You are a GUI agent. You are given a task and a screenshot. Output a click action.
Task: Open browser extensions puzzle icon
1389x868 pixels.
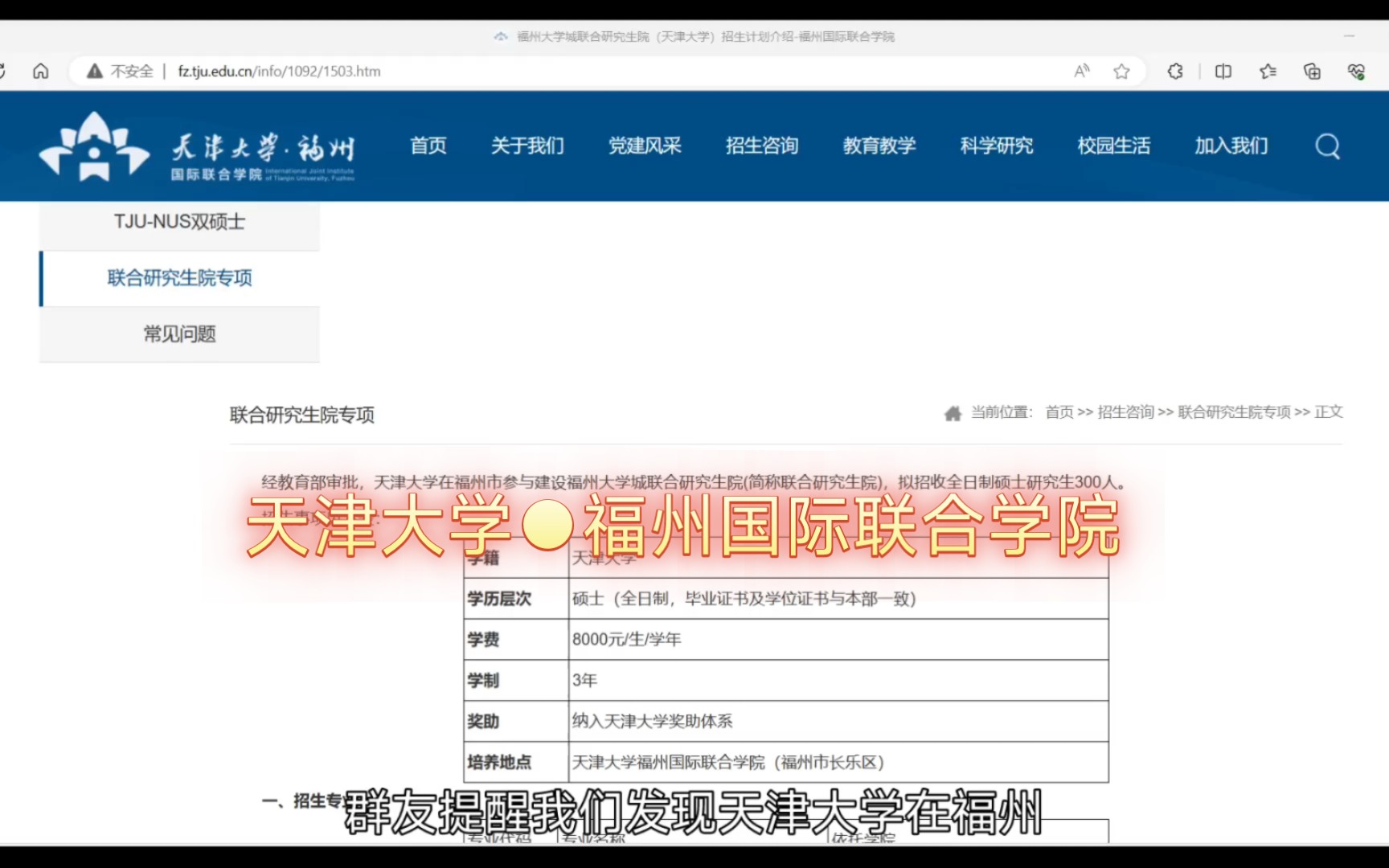[x=1175, y=72]
